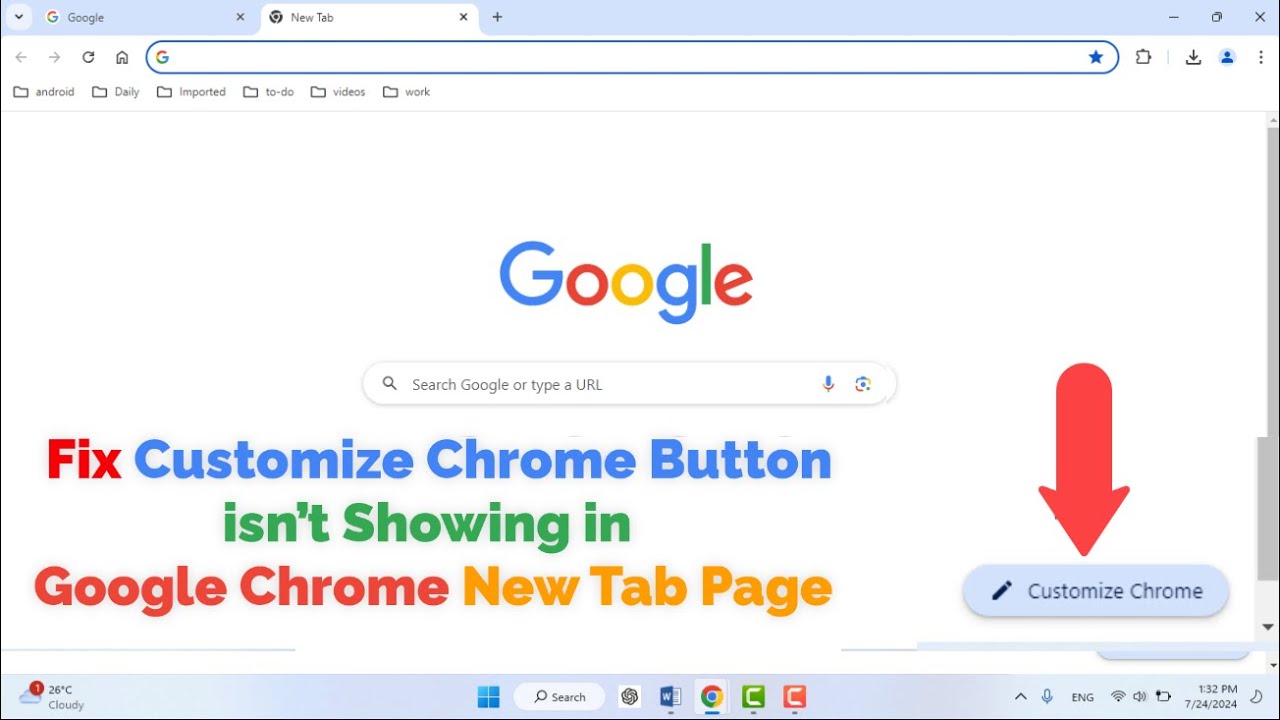Close the New Tab tab
The height and width of the screenshot is (720, 1280).
tap(464, 17)
